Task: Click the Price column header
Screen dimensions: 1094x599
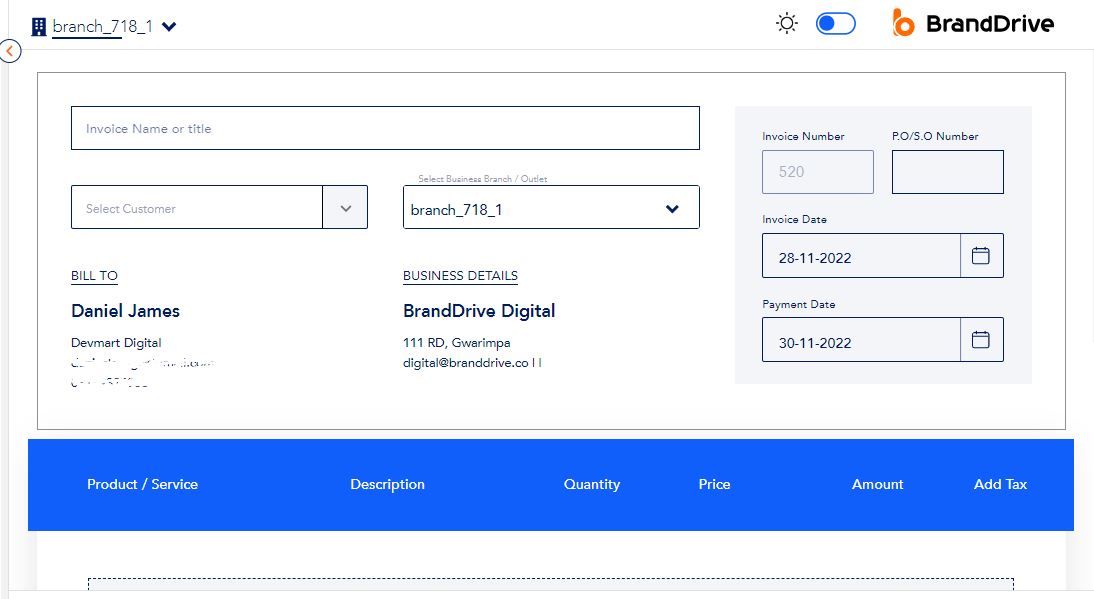Action: (714, 484)
